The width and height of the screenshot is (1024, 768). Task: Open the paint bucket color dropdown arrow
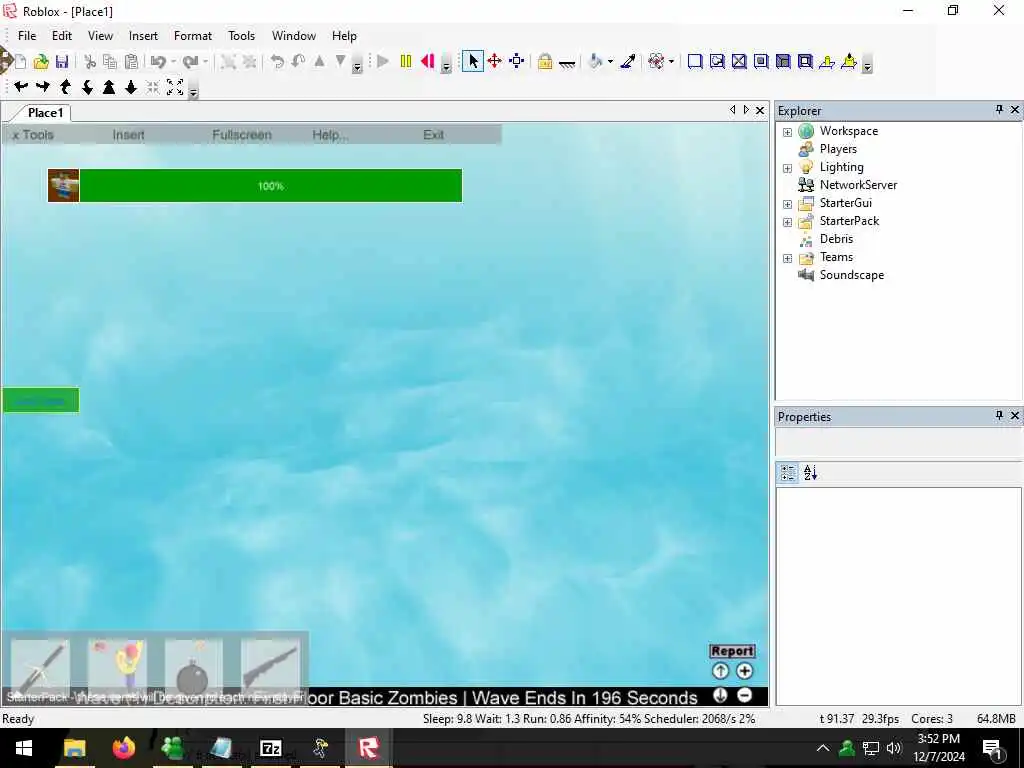pyautogui.click(x=611, y=61)
